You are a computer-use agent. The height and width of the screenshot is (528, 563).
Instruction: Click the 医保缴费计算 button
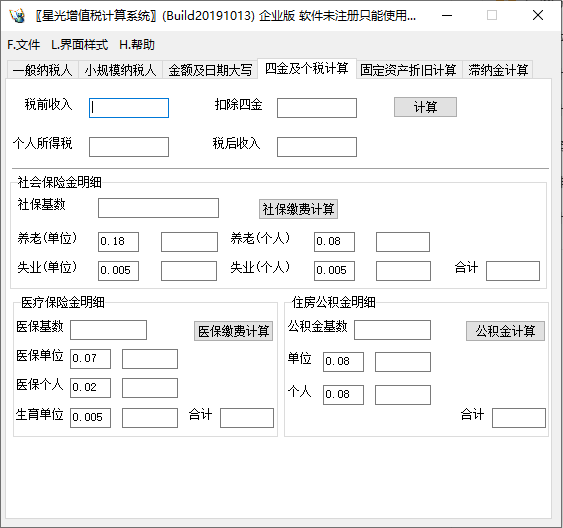click(x=233, y=331)
